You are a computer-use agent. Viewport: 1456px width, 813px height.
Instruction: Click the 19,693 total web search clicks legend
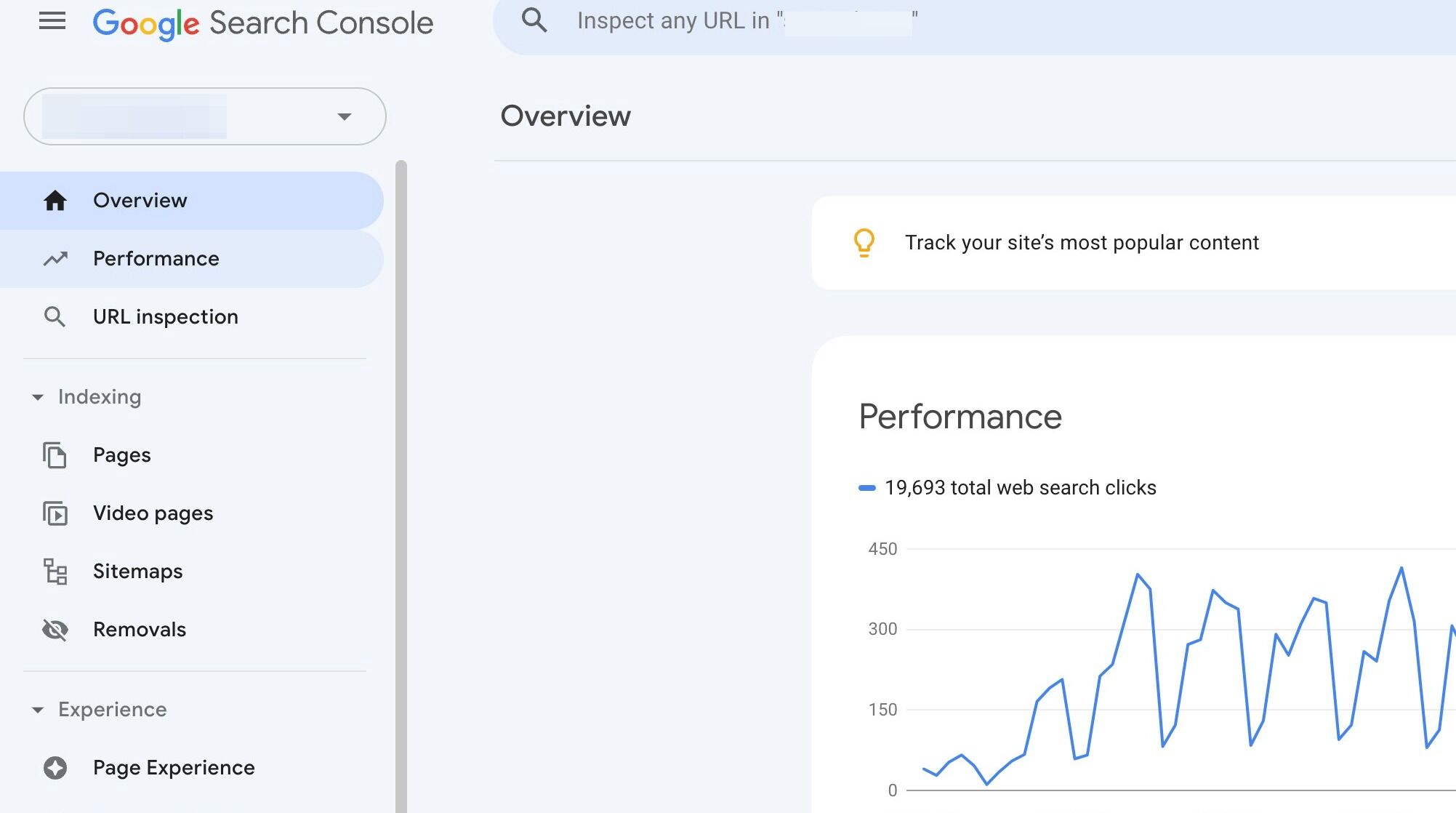1007,488
